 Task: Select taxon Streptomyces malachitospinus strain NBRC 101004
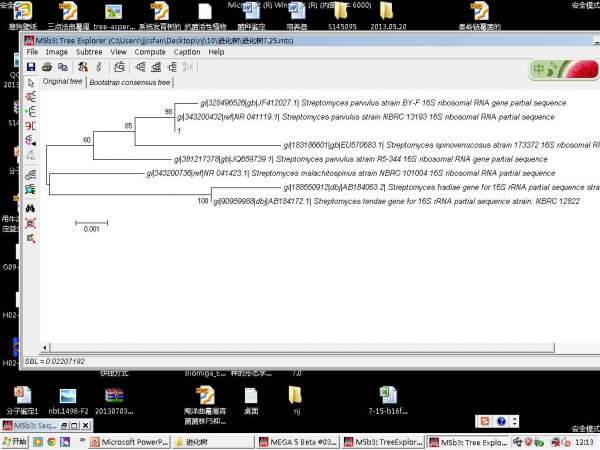pos(351,173)
